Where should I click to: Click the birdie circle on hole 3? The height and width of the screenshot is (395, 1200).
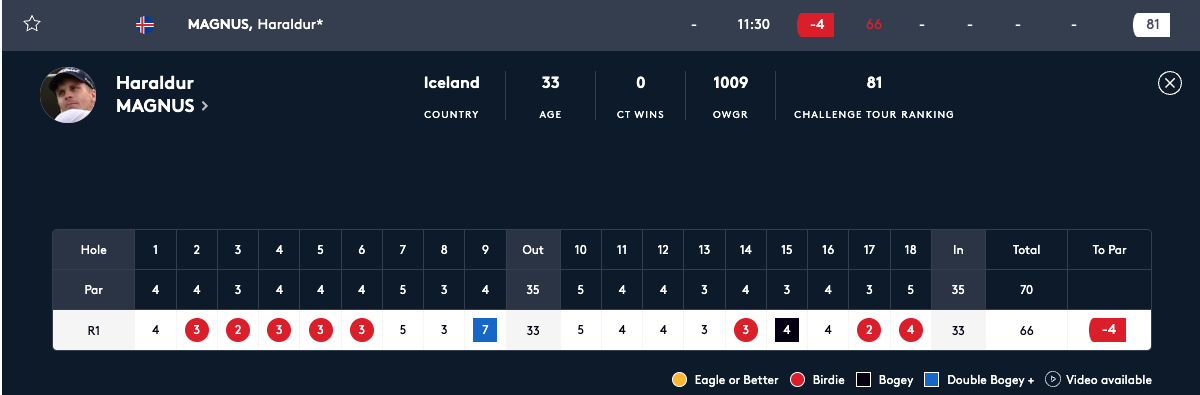pos(238,330)
